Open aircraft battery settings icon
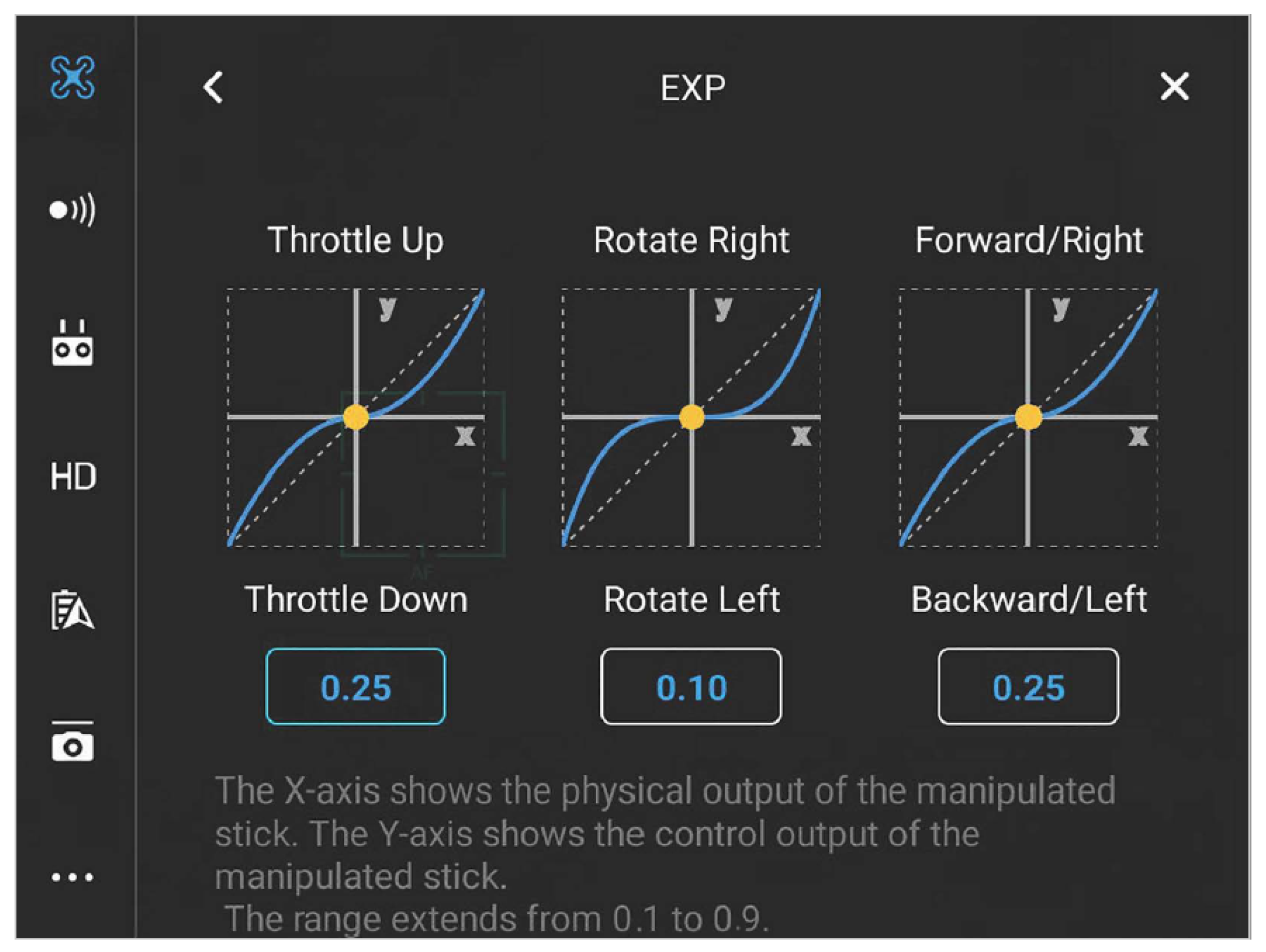The width and height of the screenshot is (1266, 952). [72, 610]
